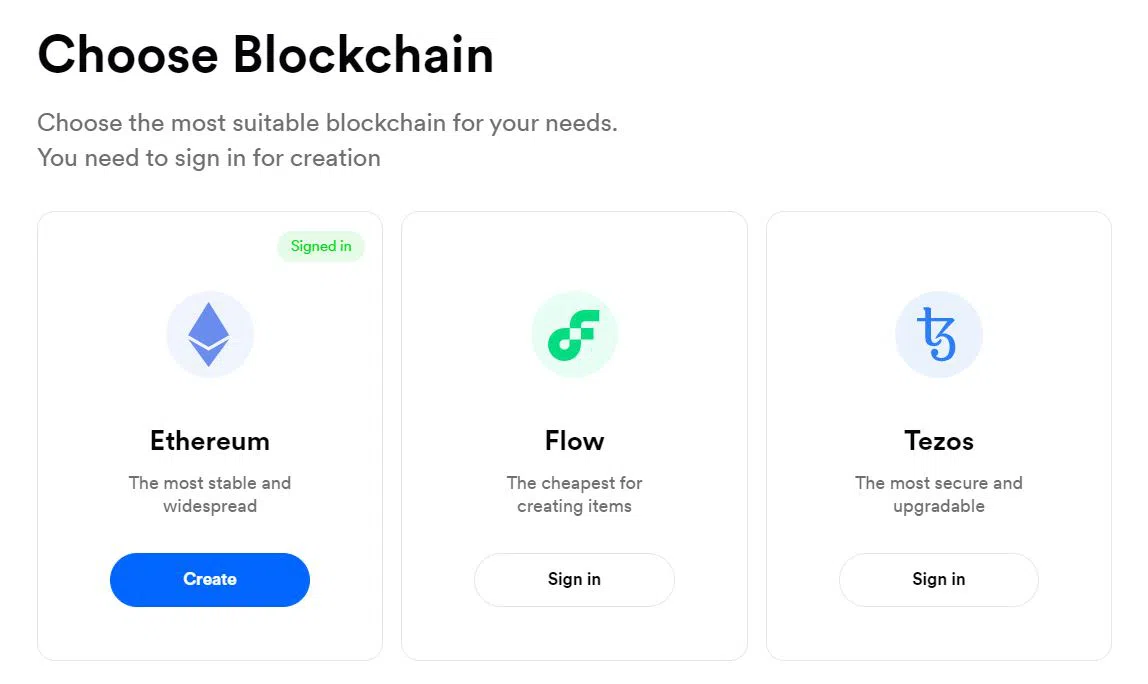Click blank top-left area of the Flow card
This screenshot has width=1148, height=684.
click(x=454, y=249)
